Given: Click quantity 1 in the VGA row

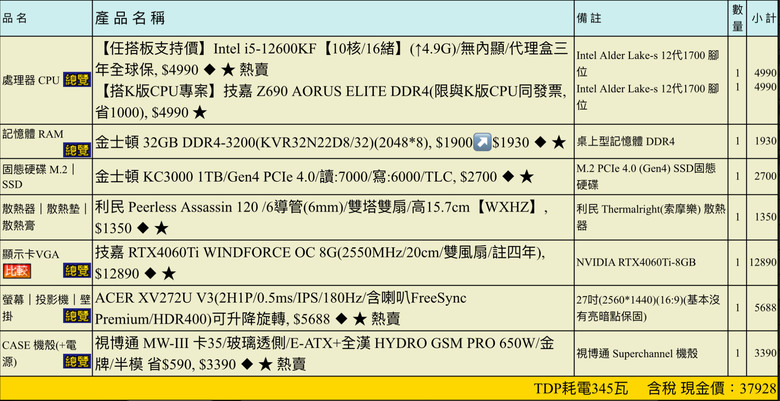Looking at the screenshot, I should coord(738,262).
